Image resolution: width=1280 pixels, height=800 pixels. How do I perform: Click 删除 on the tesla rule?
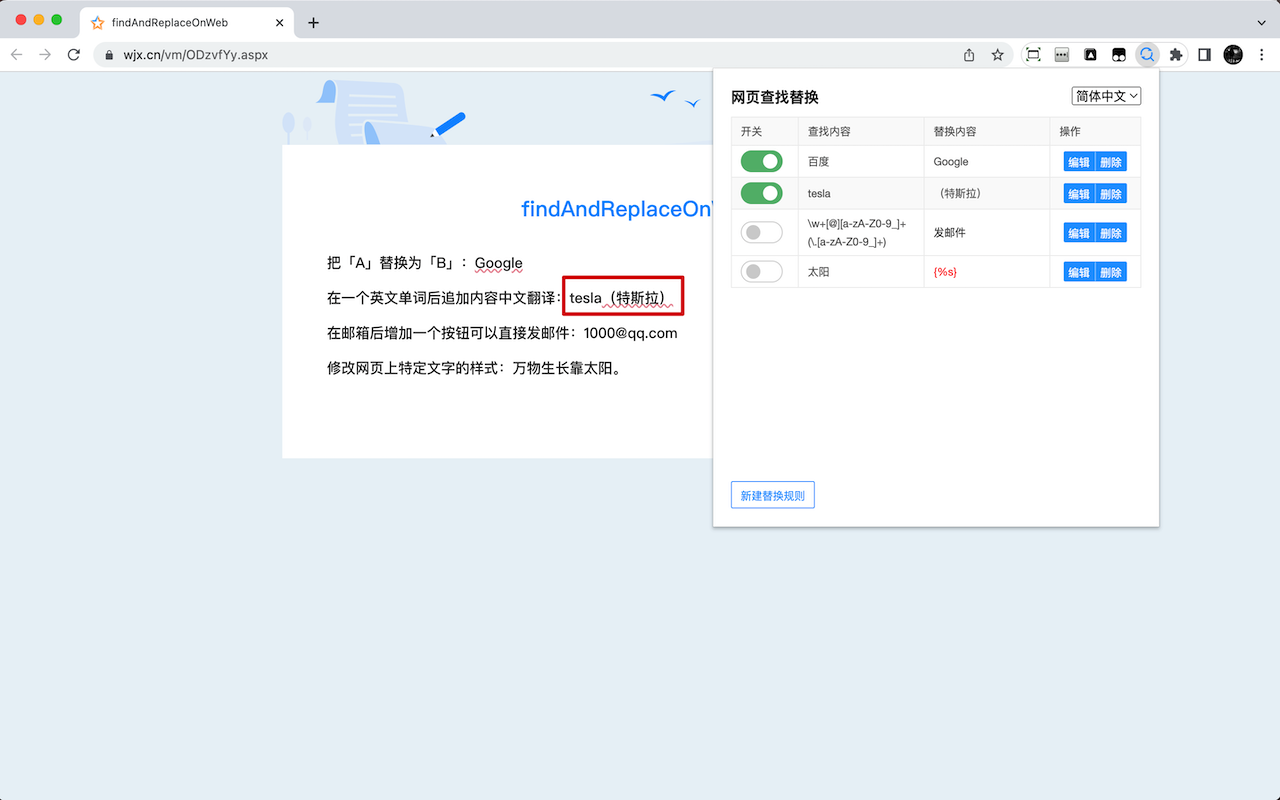pyautogui.click(x=1111, y=193)
